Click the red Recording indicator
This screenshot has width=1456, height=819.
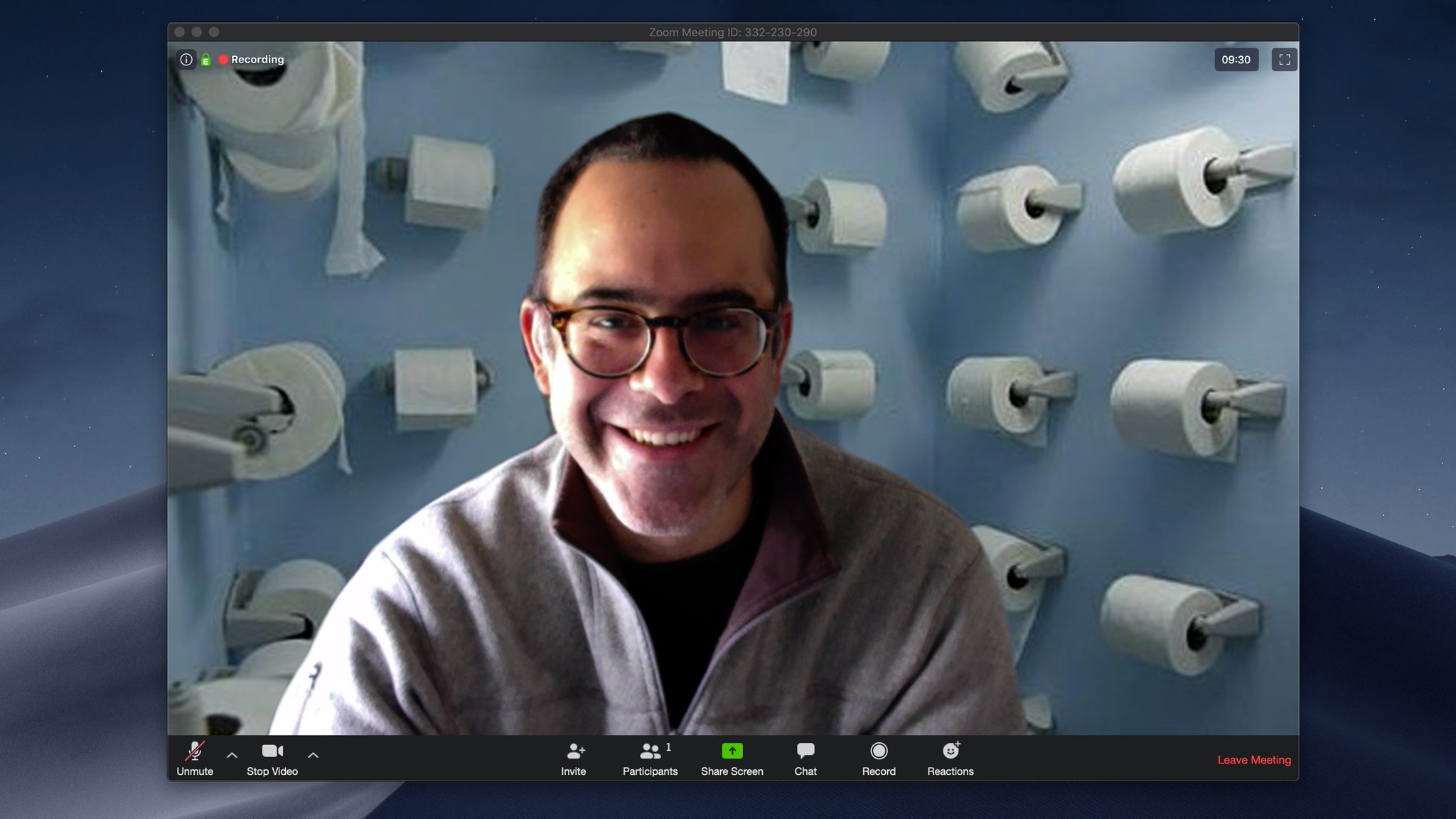point(252,60)
